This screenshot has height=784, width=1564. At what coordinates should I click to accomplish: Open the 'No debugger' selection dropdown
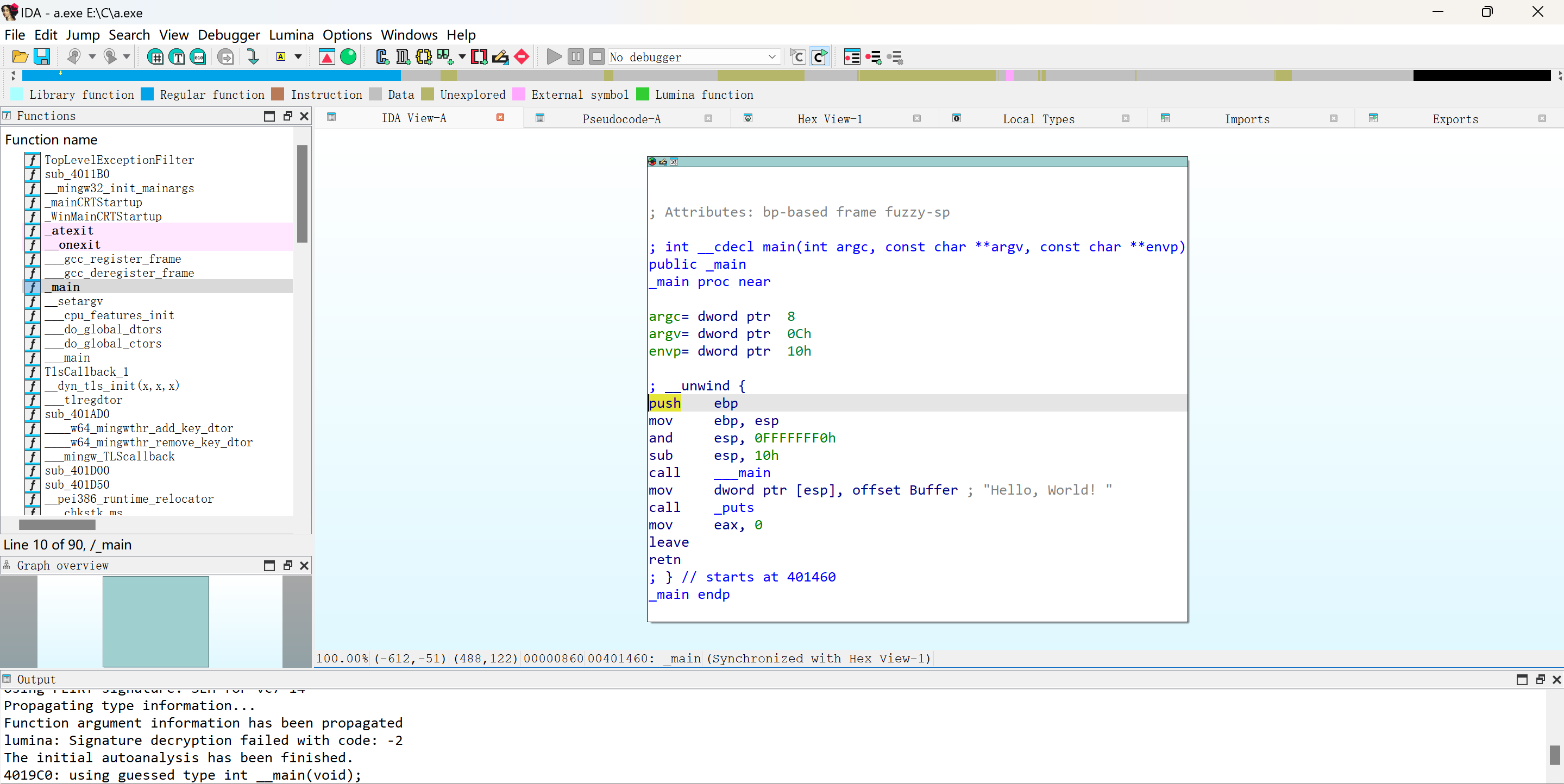tap(772, 57)
